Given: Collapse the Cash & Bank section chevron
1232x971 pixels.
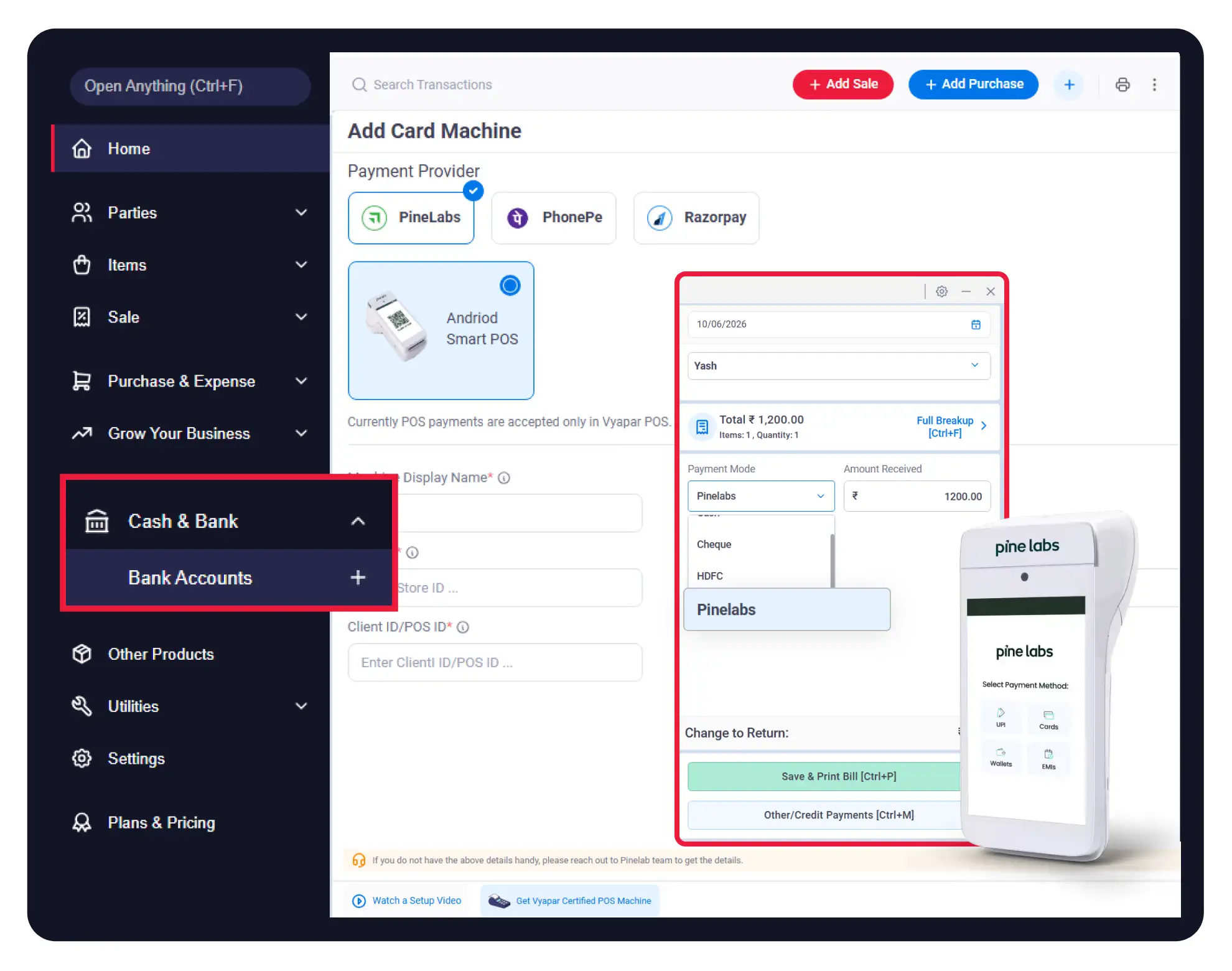Looking at the screenshot, I should [358, 522].
